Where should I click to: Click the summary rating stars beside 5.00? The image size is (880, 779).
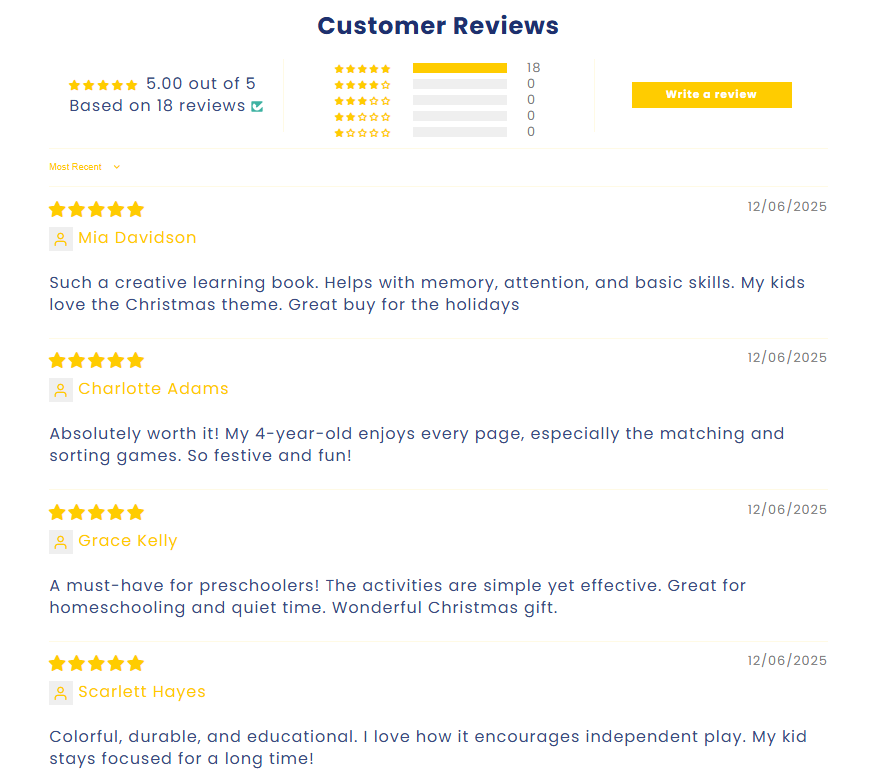(103, 85)
